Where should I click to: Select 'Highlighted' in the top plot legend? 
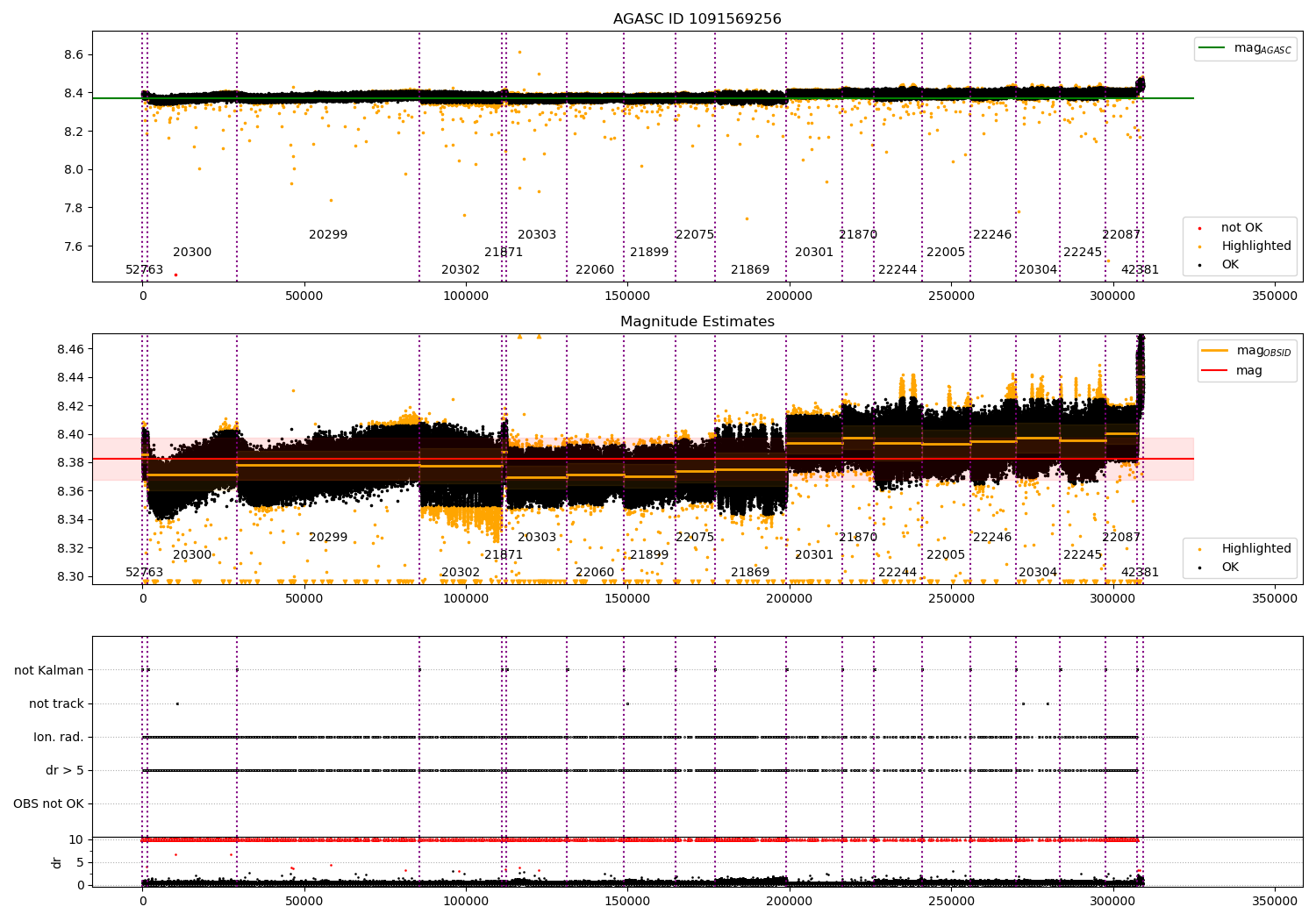1256,246
